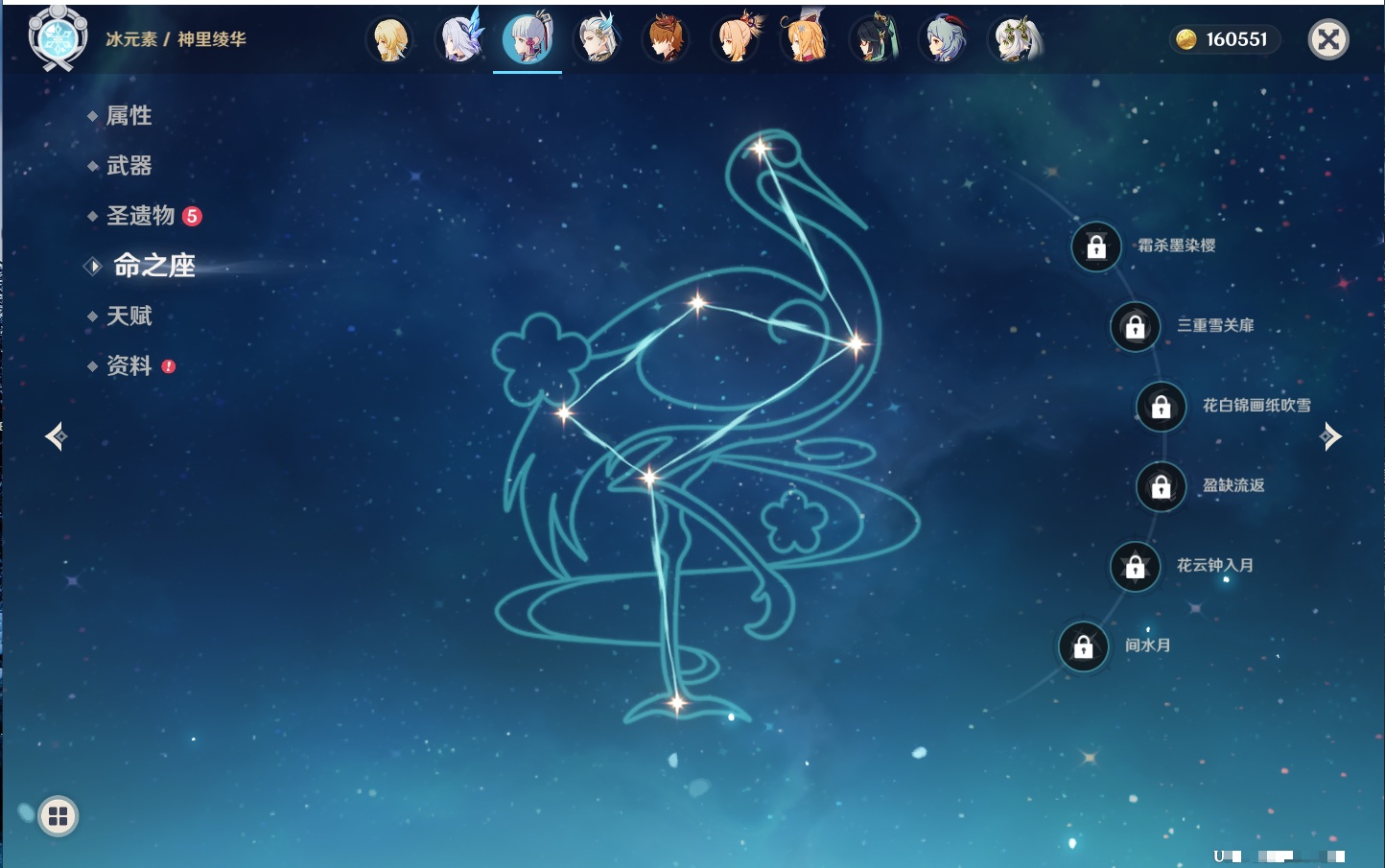Image resolution: width=1385 pixels, height=868 pixels.
Task: Click the 盈缺流返 label
Action: [1233, 485]
